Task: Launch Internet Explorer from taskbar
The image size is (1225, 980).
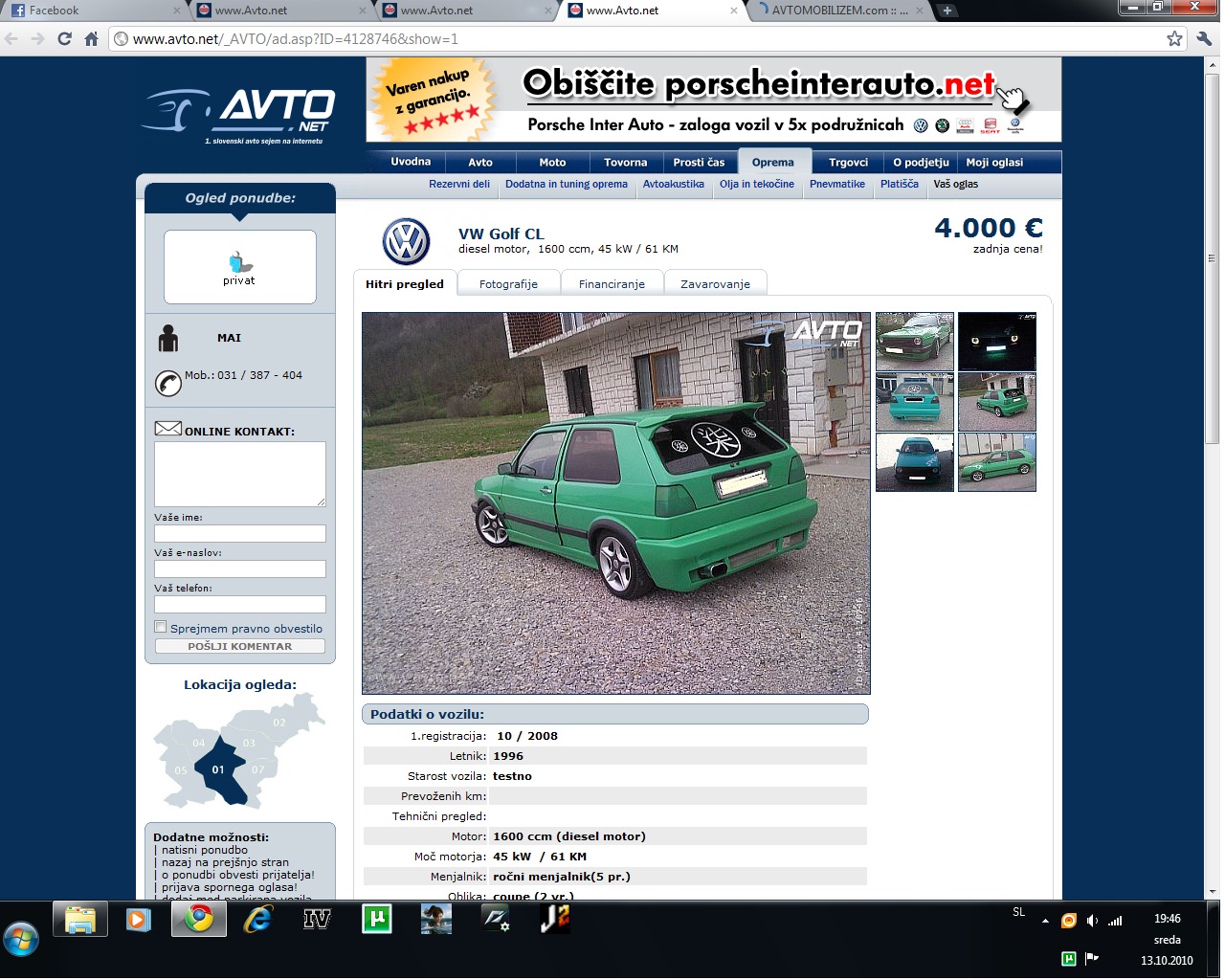Action: tap(257, 920)
